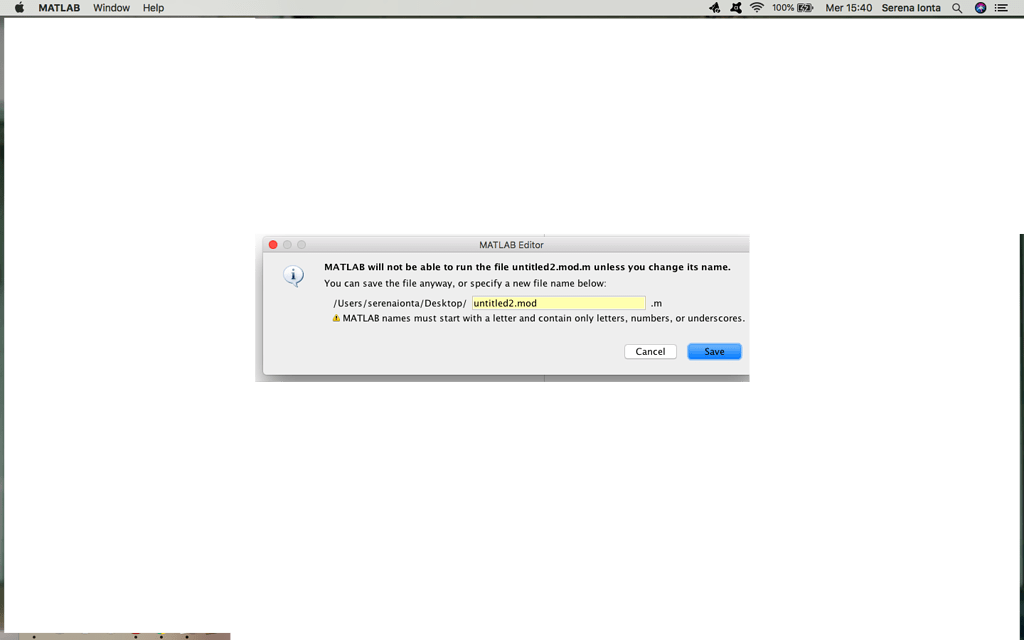Screen dimensions: 1024x640
Task: Open the Apple menu
Action: 18,8
